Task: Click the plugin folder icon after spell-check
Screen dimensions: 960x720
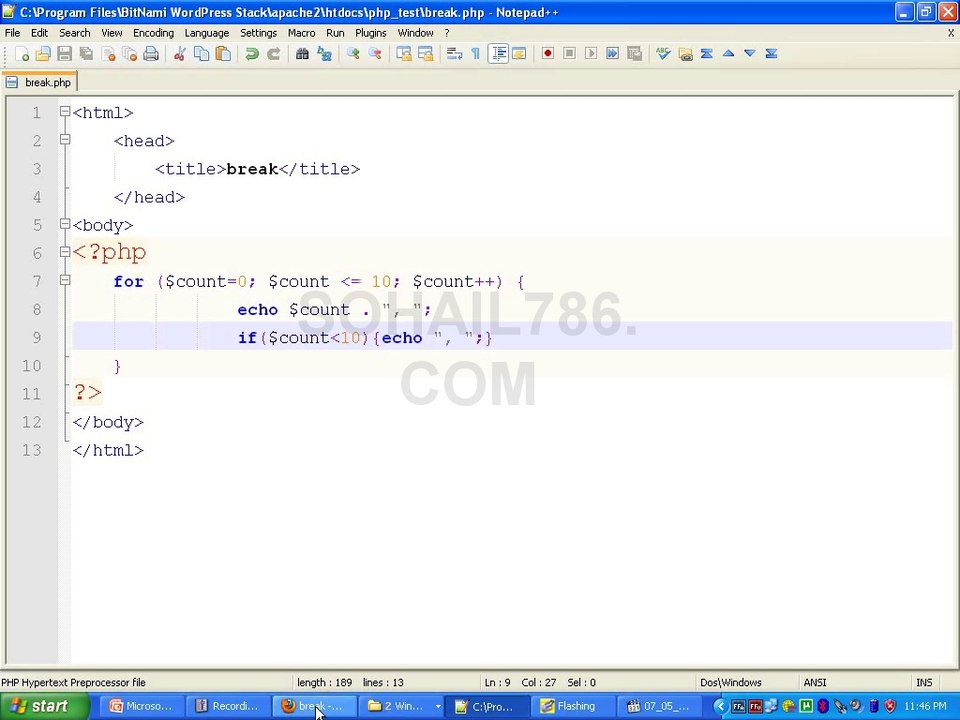Action: click(x=685, y=54)
